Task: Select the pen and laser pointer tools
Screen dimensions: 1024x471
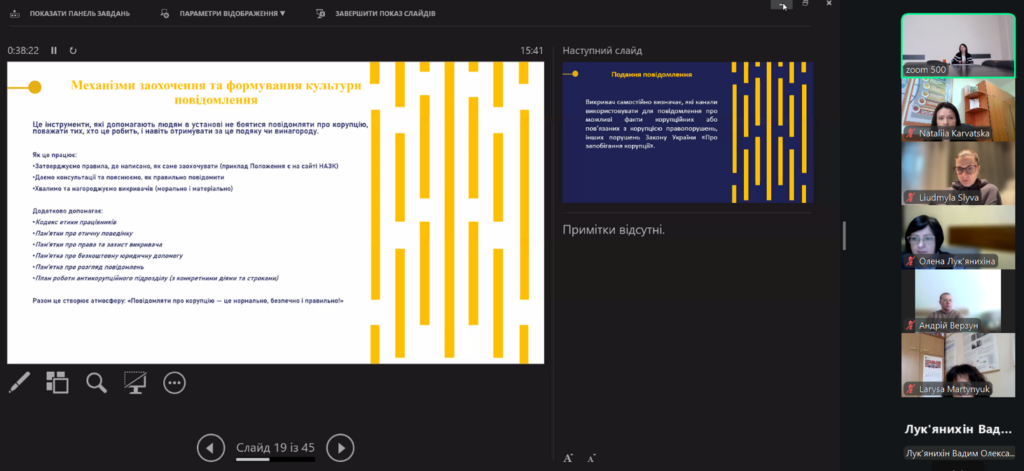Action: (x=20, y=382)
